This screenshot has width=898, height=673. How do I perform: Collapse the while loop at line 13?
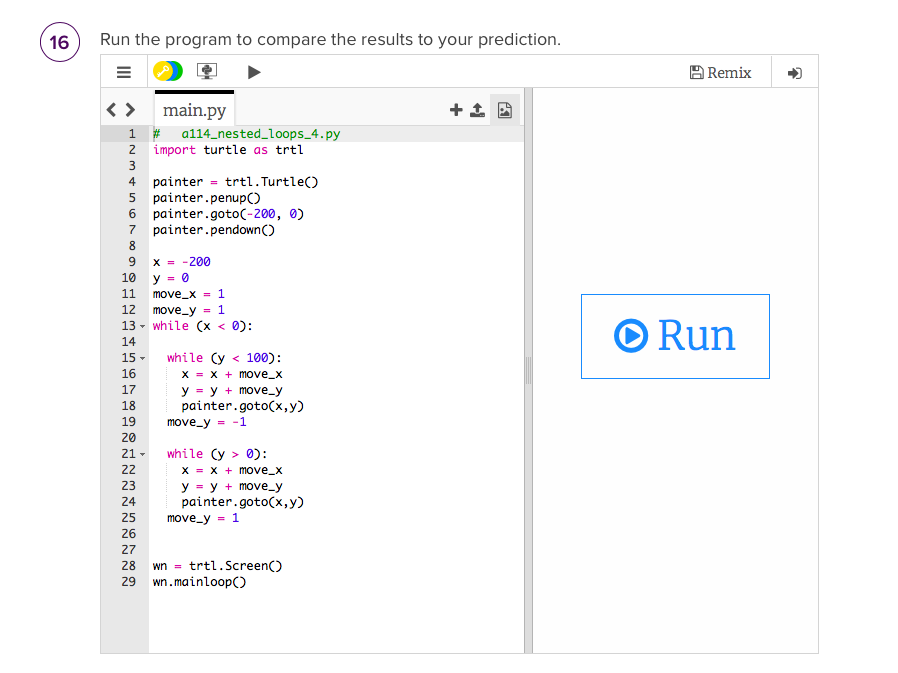coord(141,326)
